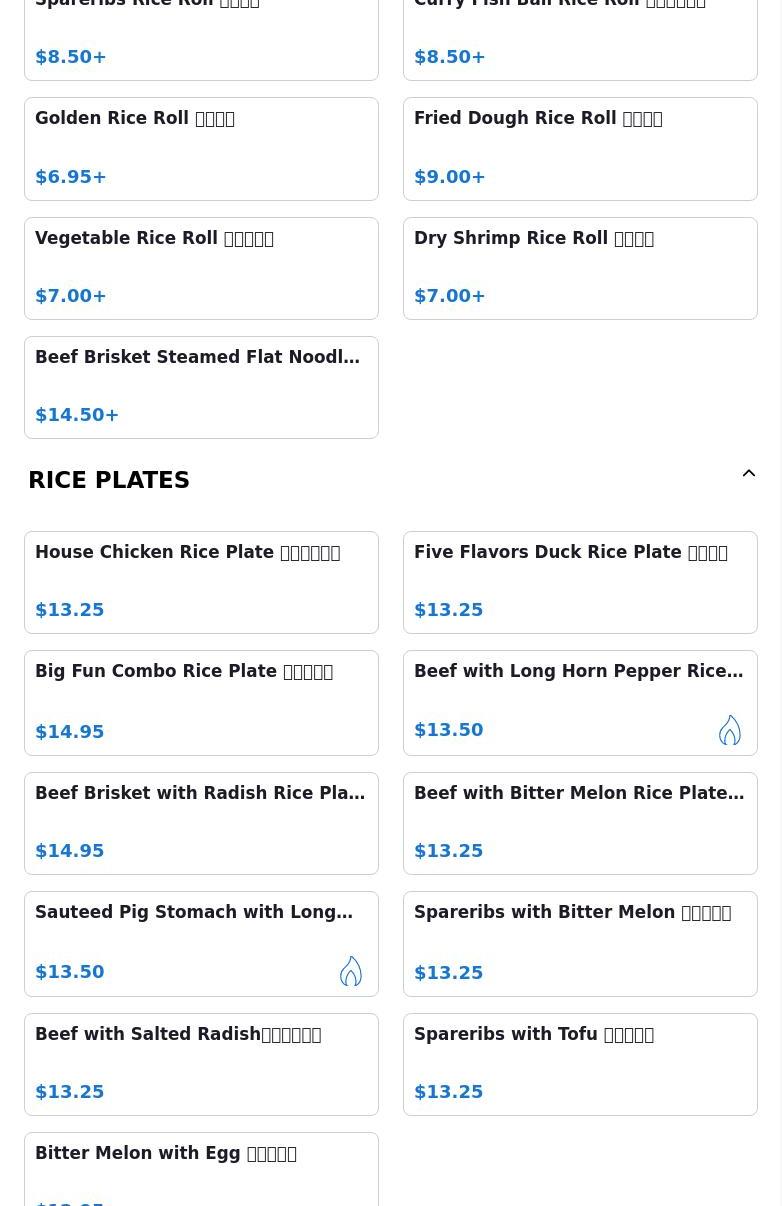Viewport: 782px width, 1206px height.
Task: Choose Bitter Melon with Egg
Action: (x=201, y=1168)
